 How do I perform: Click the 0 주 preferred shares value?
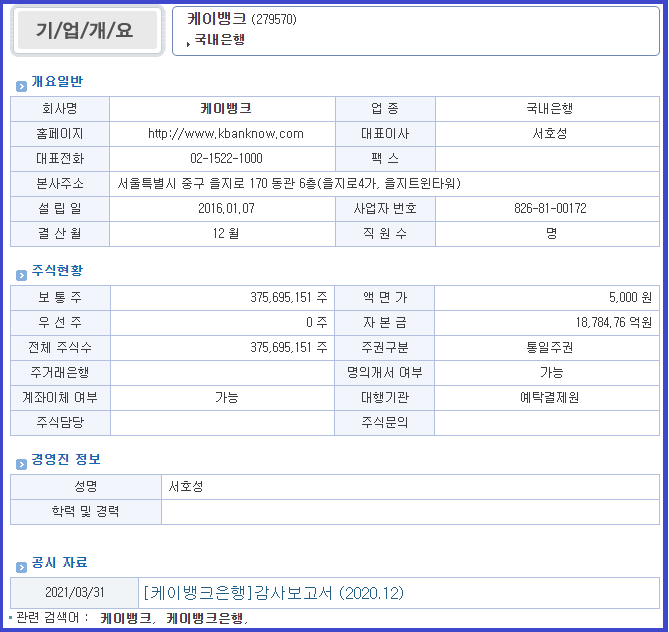coord(317,322)
